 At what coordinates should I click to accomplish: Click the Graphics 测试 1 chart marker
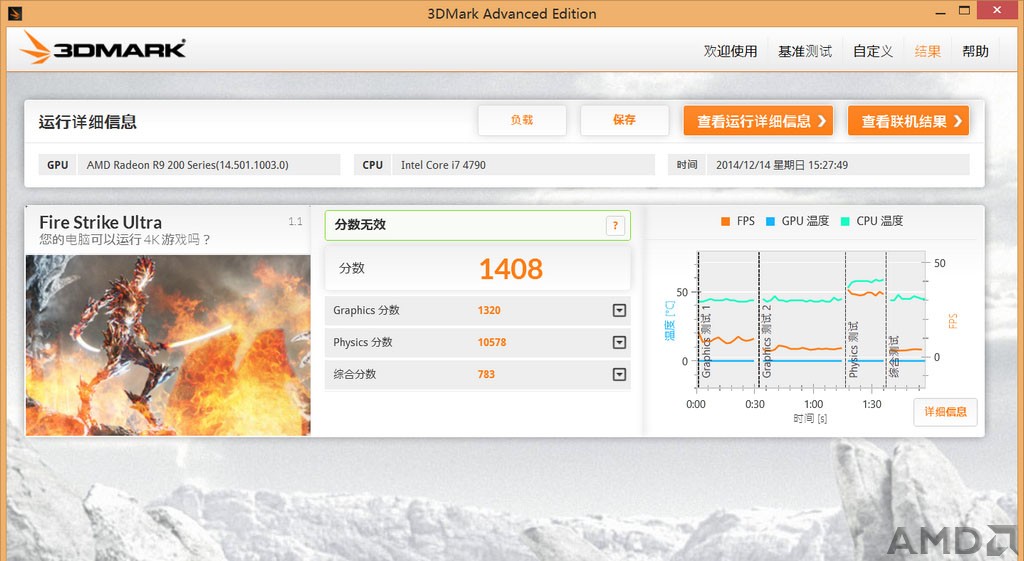click(x=706, y=341)
